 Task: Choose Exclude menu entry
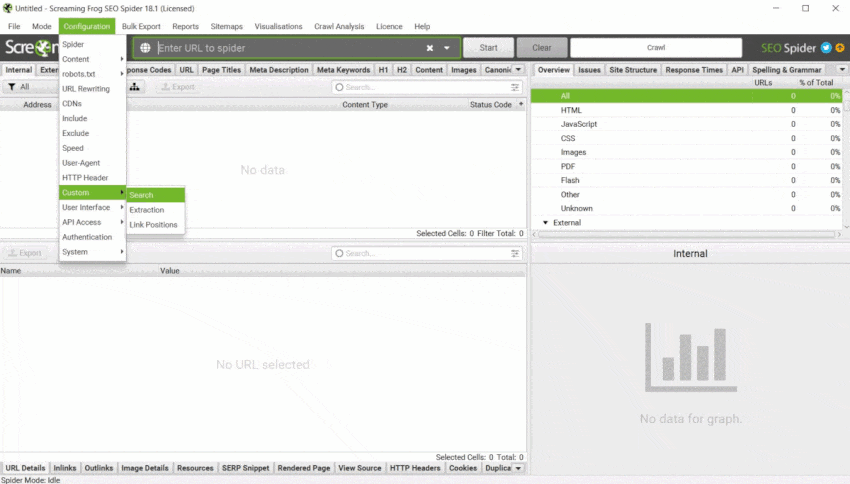coord(93,133)
